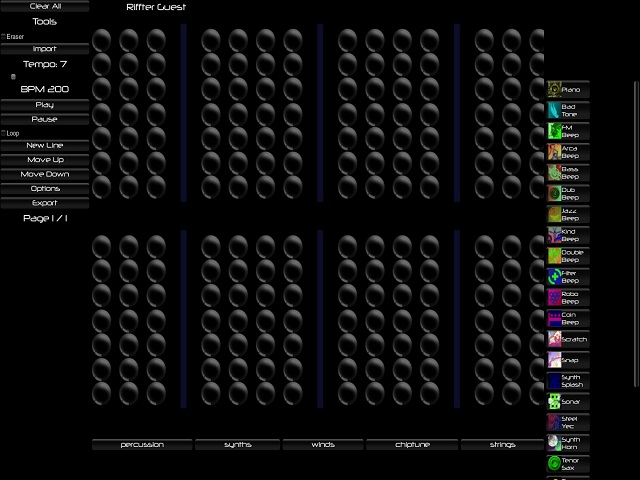The image size is (640, 480).
Task: Switch to the chiptune category
Action: coord(412,444)
